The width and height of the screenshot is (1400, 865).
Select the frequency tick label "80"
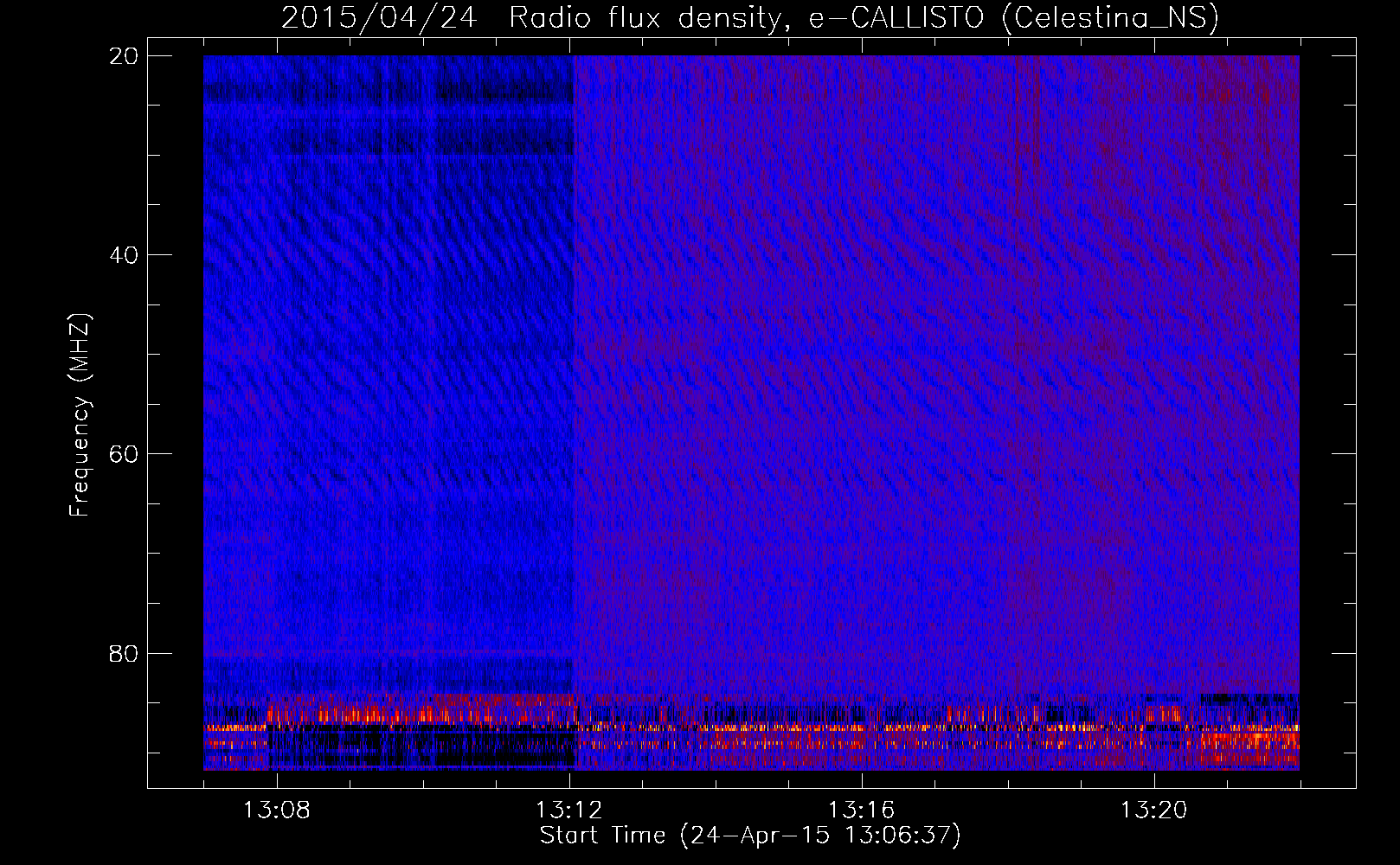point(125,653)
